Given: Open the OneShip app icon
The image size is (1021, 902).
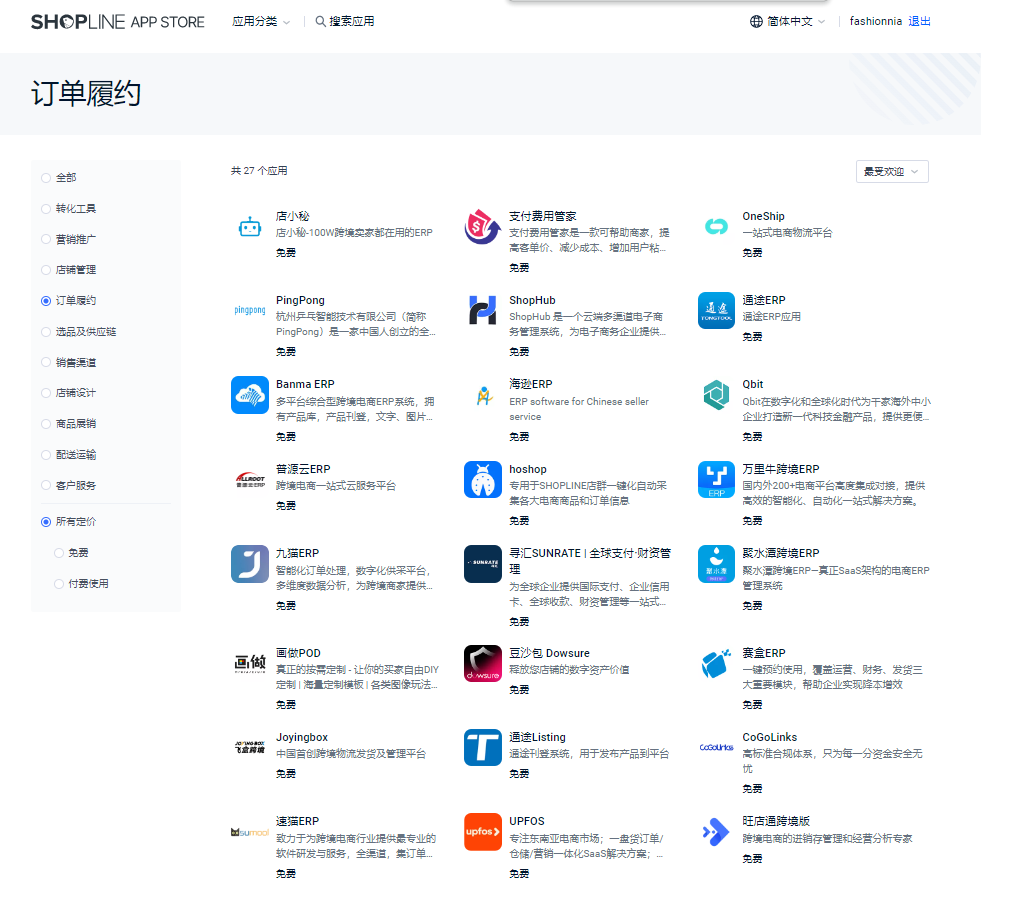Looking at the screenshot, I should (716, 227).
